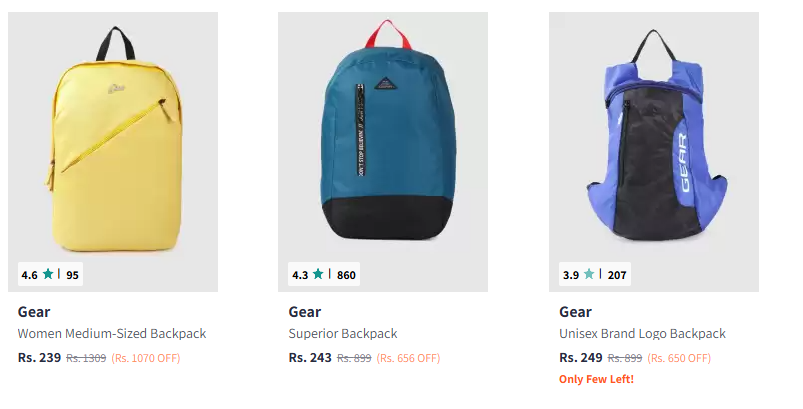Image resolution: width=803 pixels, height=409 pixels.
Task: Click the Rs. 239 price
Action: [x=39, y=357]
